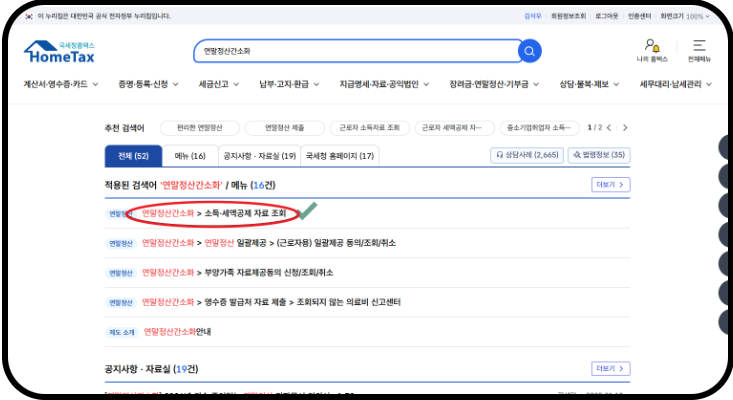Viewport: 733px width, 400px height.
Task: Select 공지사항 · 자료실 (19) tab
Action: click(x=259, y=156)
